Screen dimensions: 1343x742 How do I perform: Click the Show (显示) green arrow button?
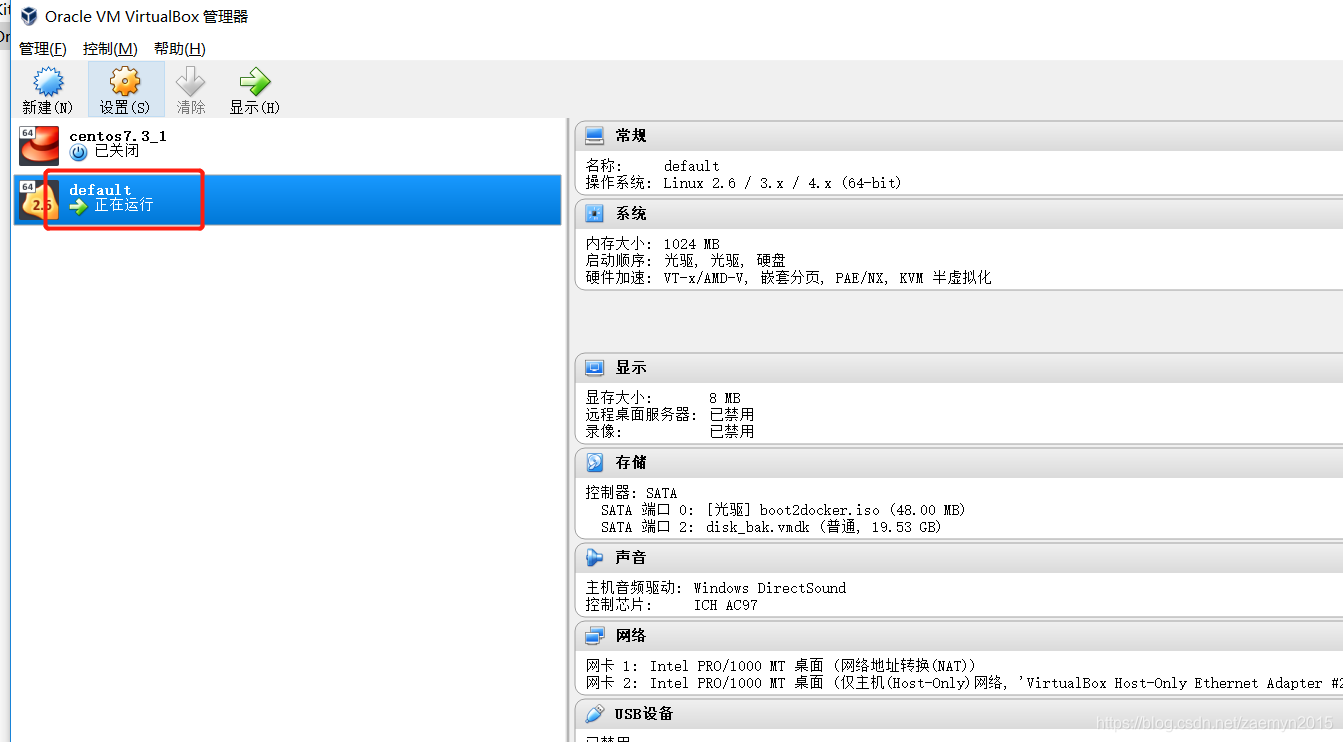tap(254, 90)
